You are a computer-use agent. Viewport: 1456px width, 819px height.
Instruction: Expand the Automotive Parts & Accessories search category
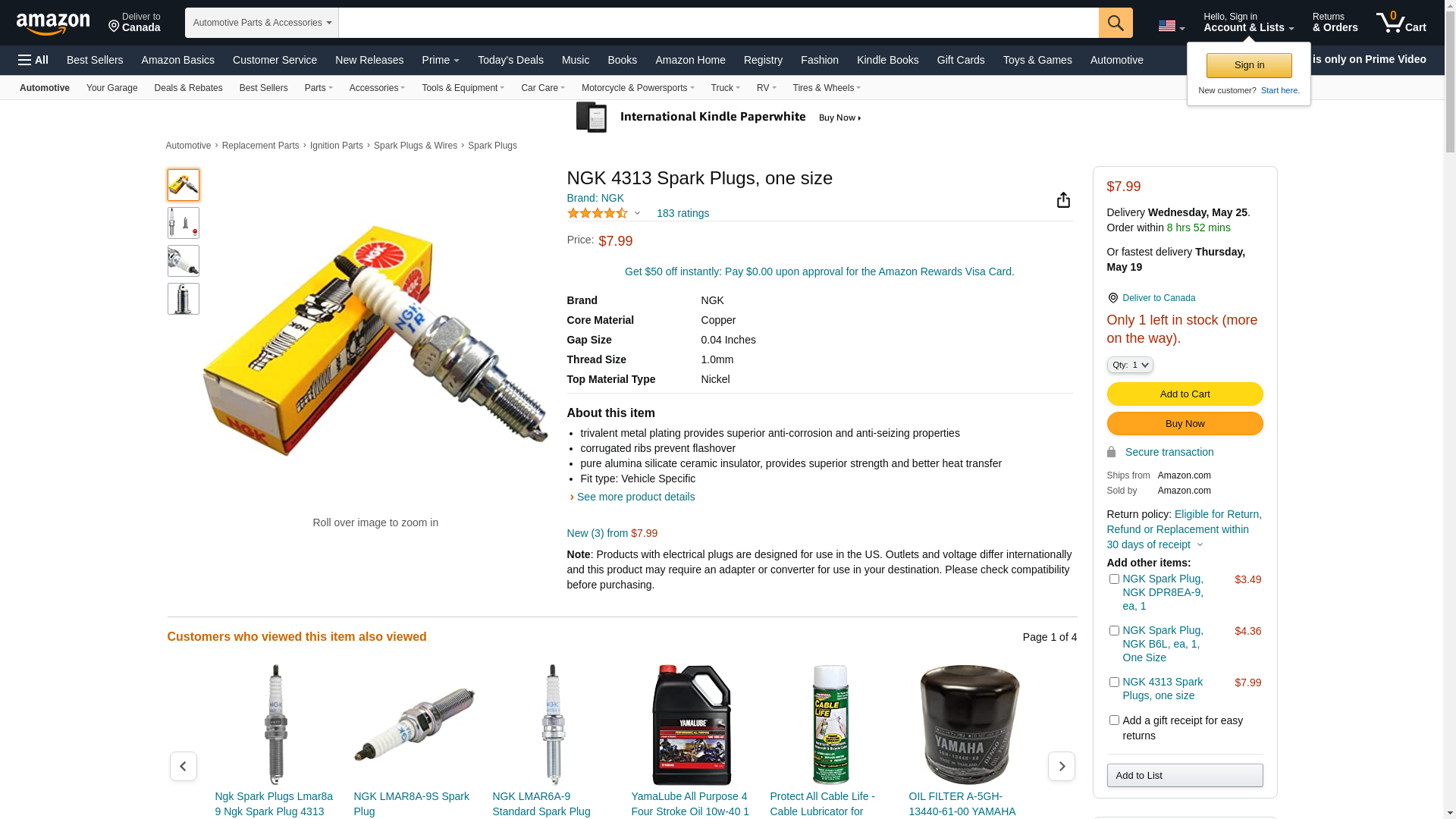262,23
